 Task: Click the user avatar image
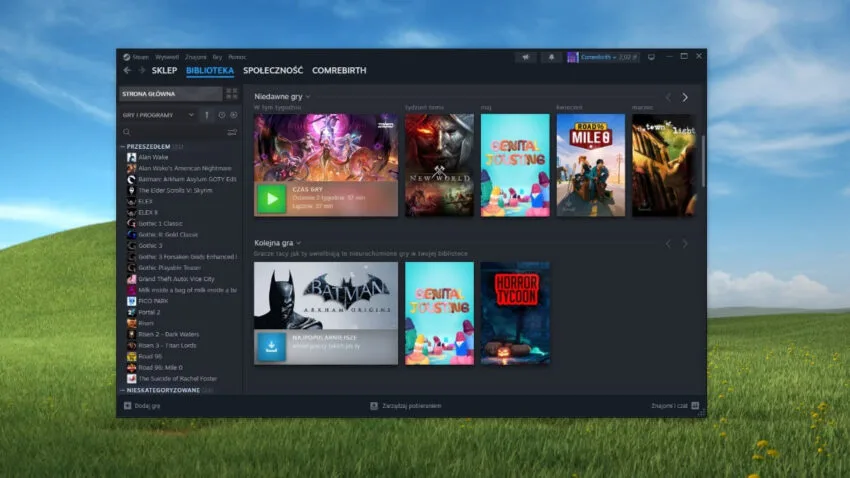pos(572,57)
